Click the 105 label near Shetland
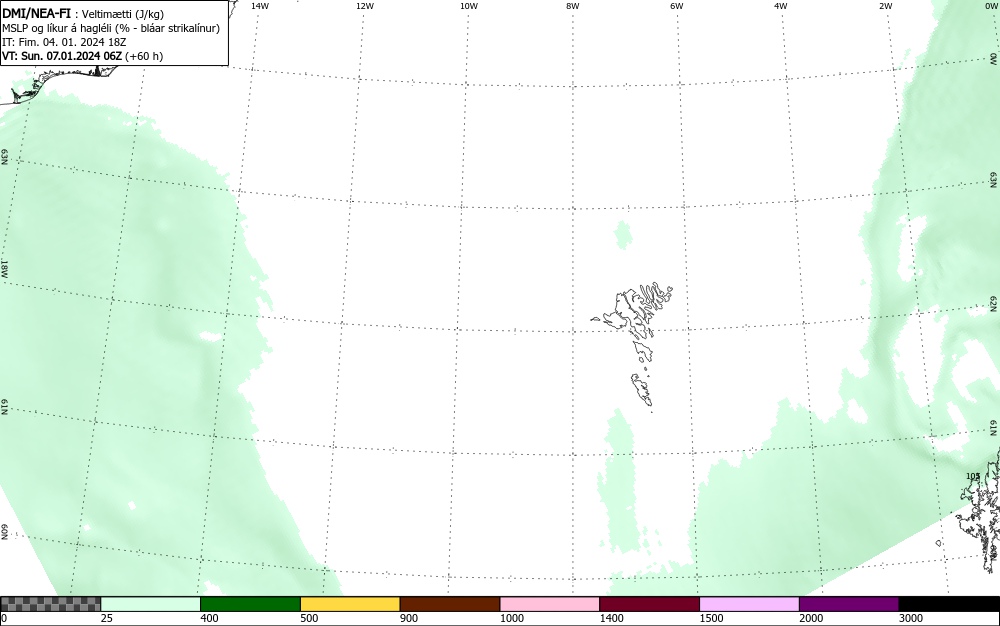Screen dimensions: 1000x626 tap(973, 476)
